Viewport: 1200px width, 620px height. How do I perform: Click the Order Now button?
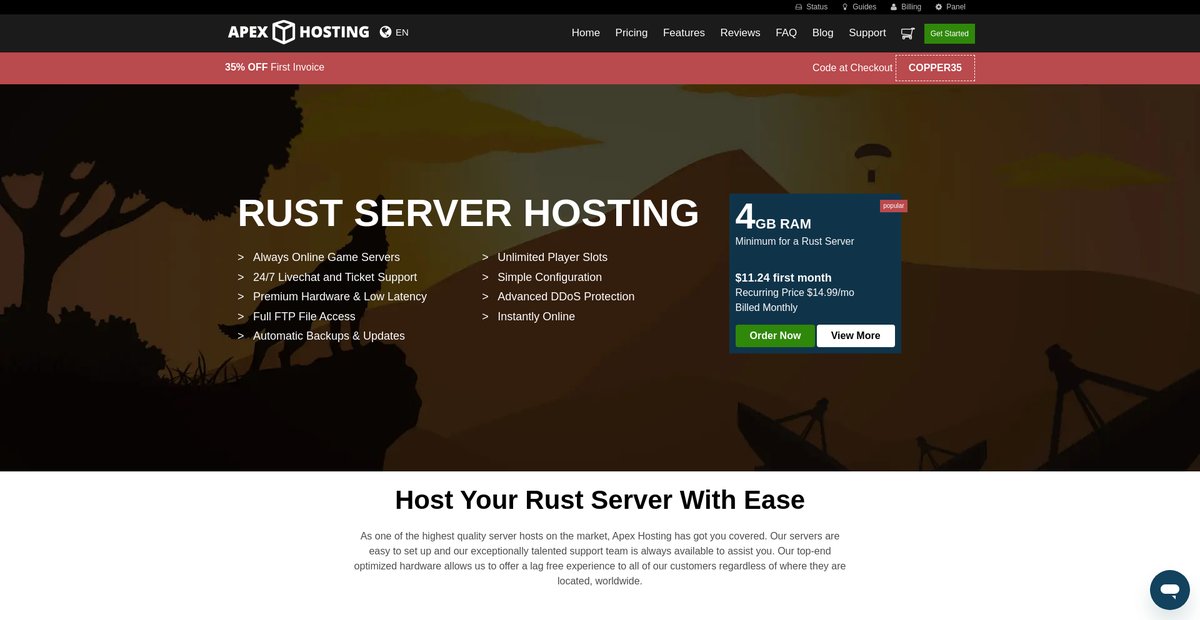[x=775, y=336]
